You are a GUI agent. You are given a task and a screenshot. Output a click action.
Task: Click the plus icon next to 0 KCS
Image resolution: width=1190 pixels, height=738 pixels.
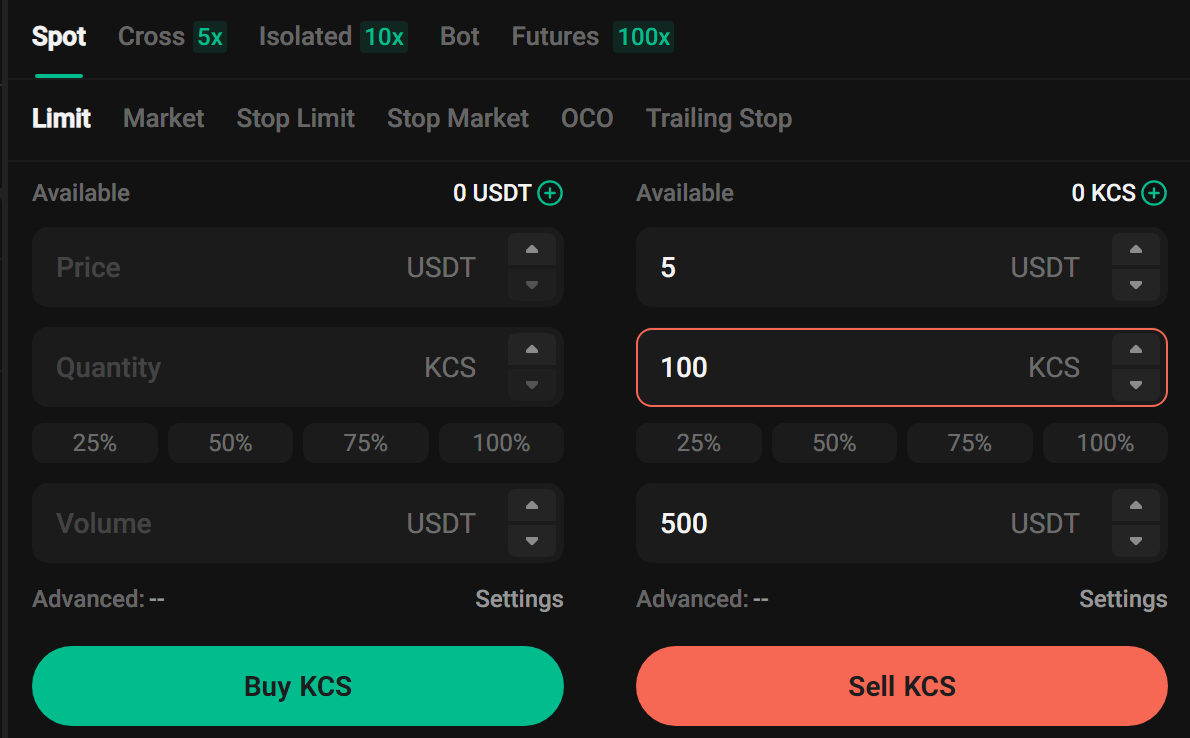(1154, 193)
